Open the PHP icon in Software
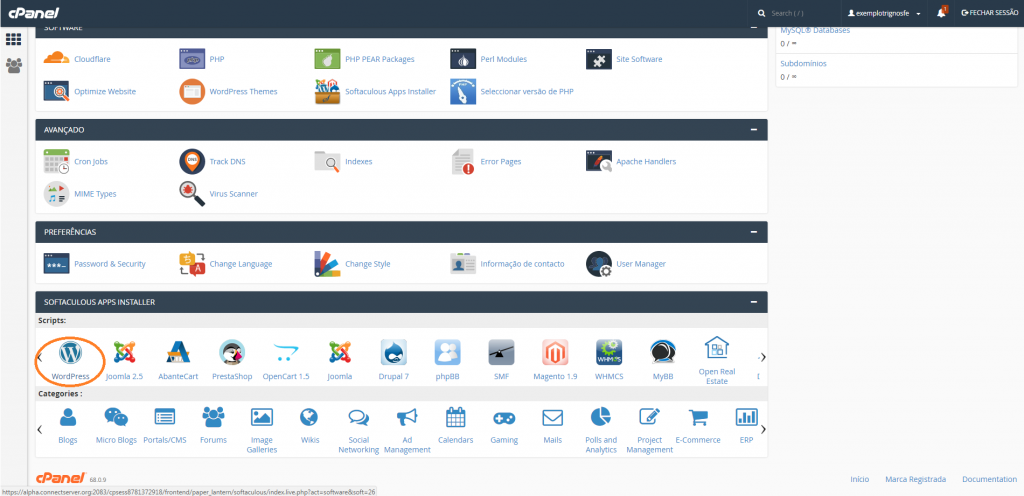The height and width of the screenshot is (496, 1024). coord(192,59)
